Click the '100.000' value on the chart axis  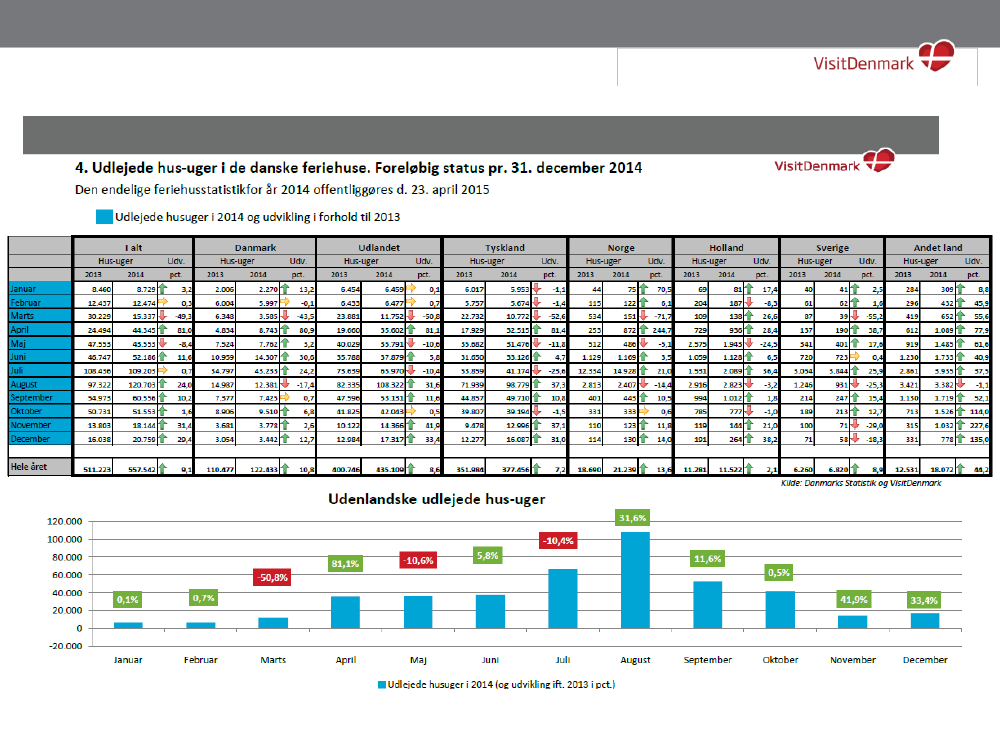pos(64,540)
